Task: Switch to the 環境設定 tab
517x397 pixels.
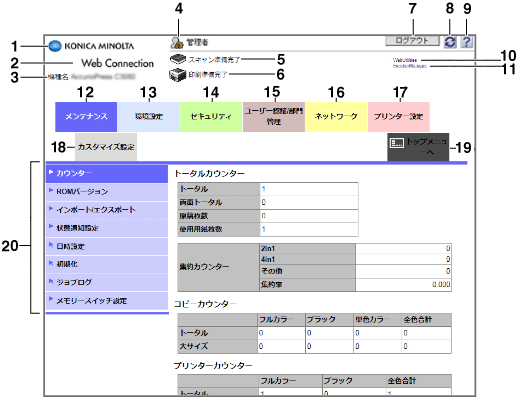Action: click(x=149, y=117)
